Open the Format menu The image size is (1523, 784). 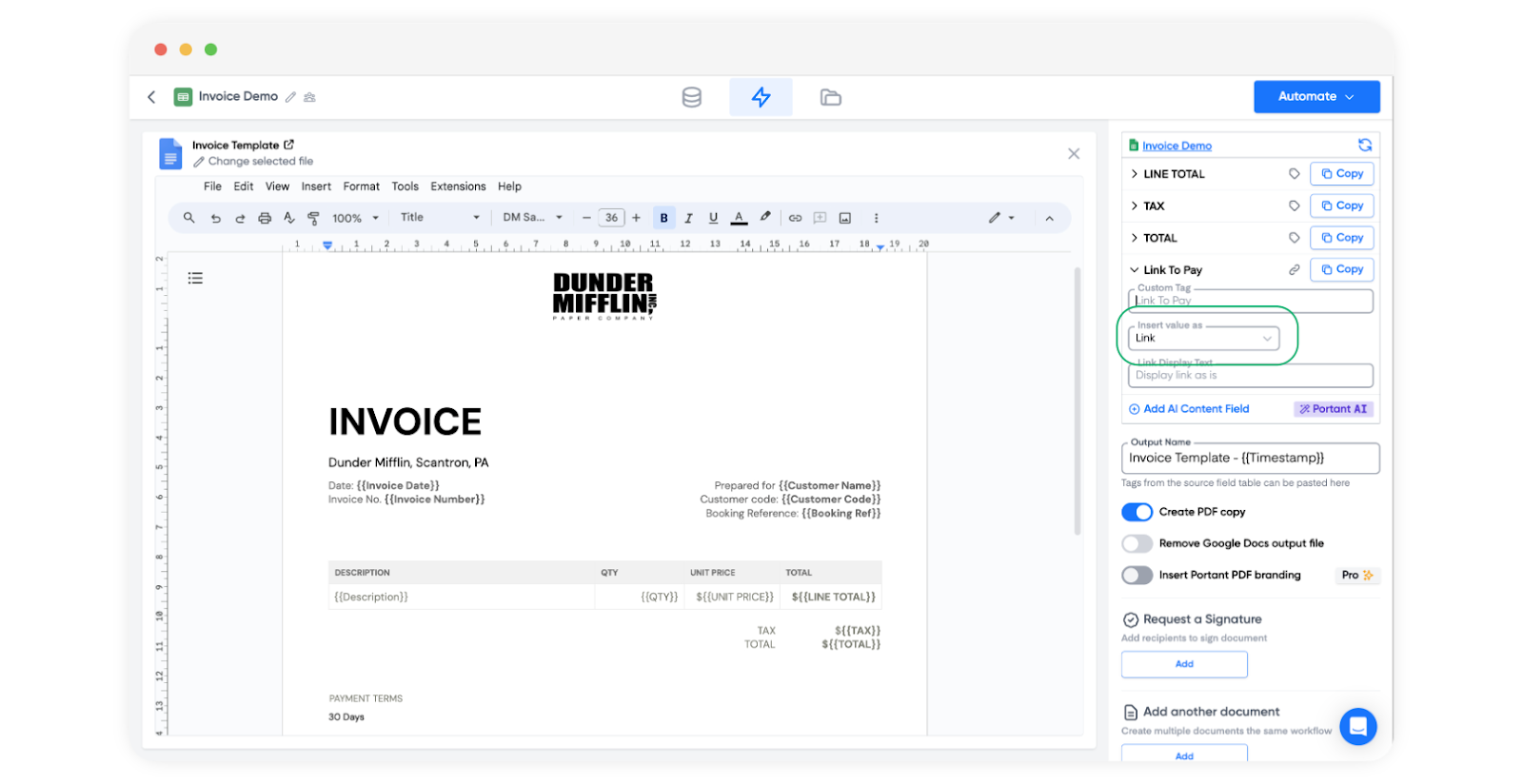click(x=361, y=186)
